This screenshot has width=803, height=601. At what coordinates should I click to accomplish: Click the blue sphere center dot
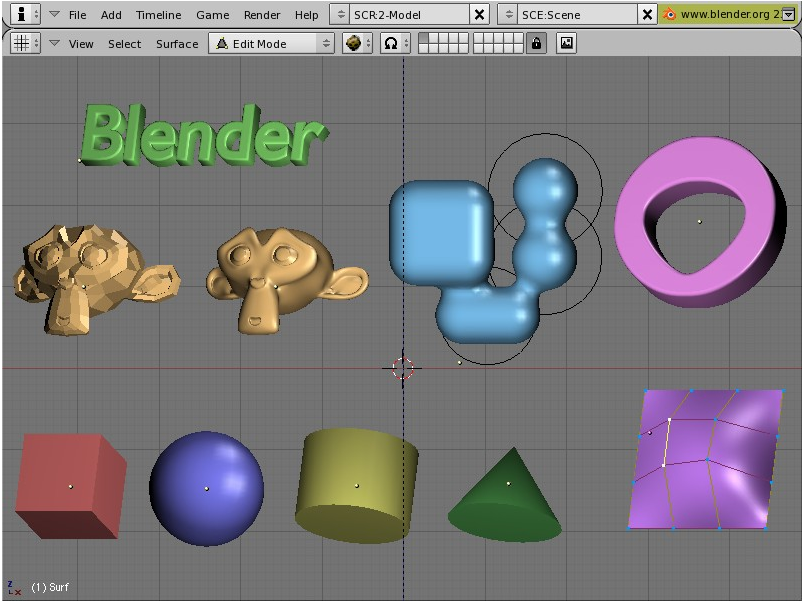click(x=207, y=488)
